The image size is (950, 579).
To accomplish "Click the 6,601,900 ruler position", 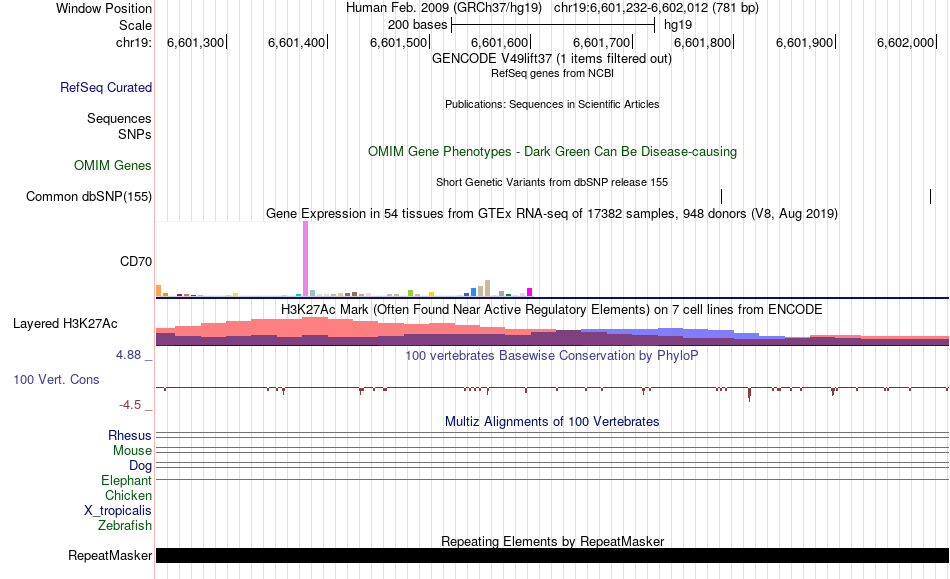I will click(x=805, y=42).
